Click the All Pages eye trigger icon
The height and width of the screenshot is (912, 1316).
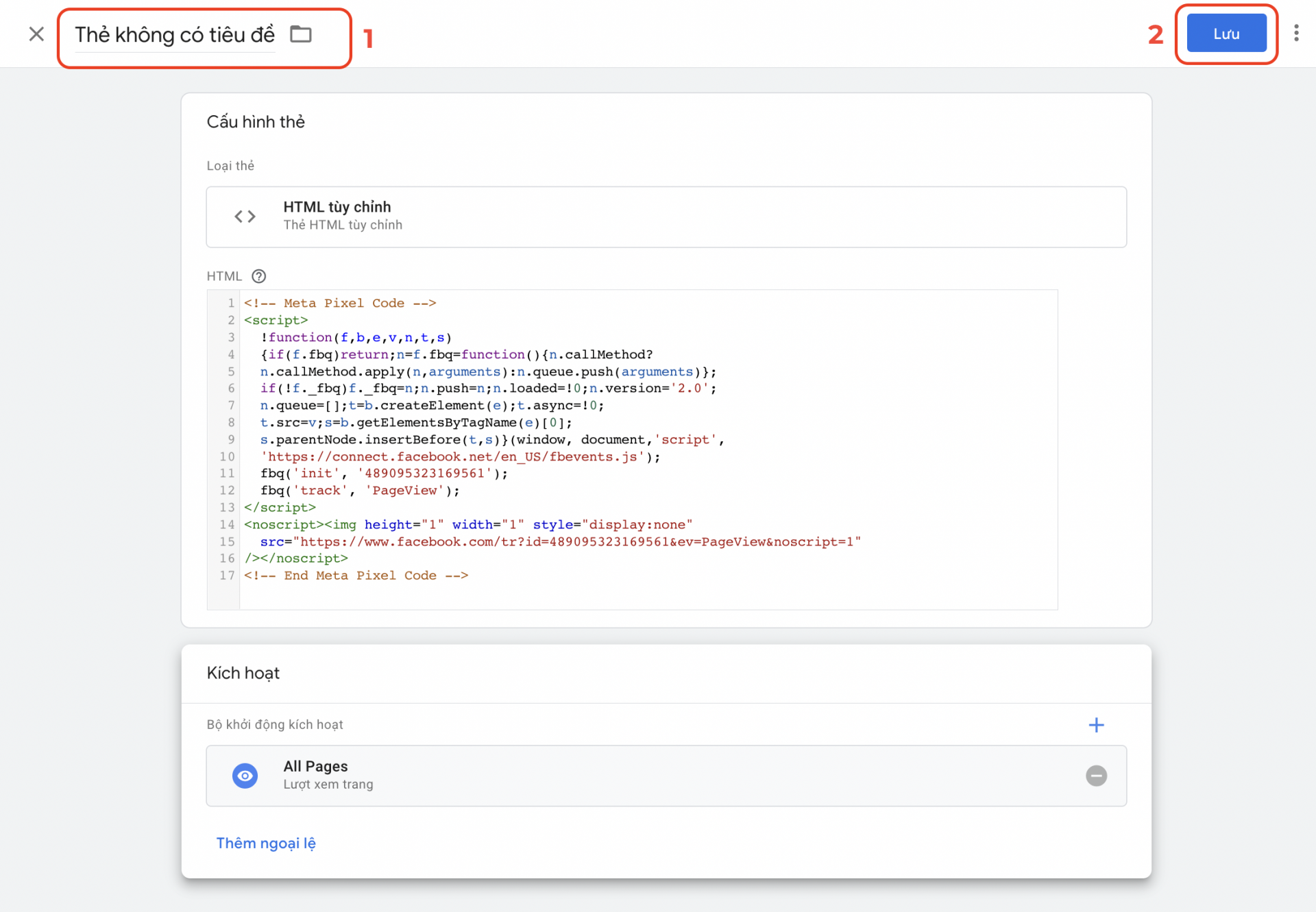tap(245, 776)
